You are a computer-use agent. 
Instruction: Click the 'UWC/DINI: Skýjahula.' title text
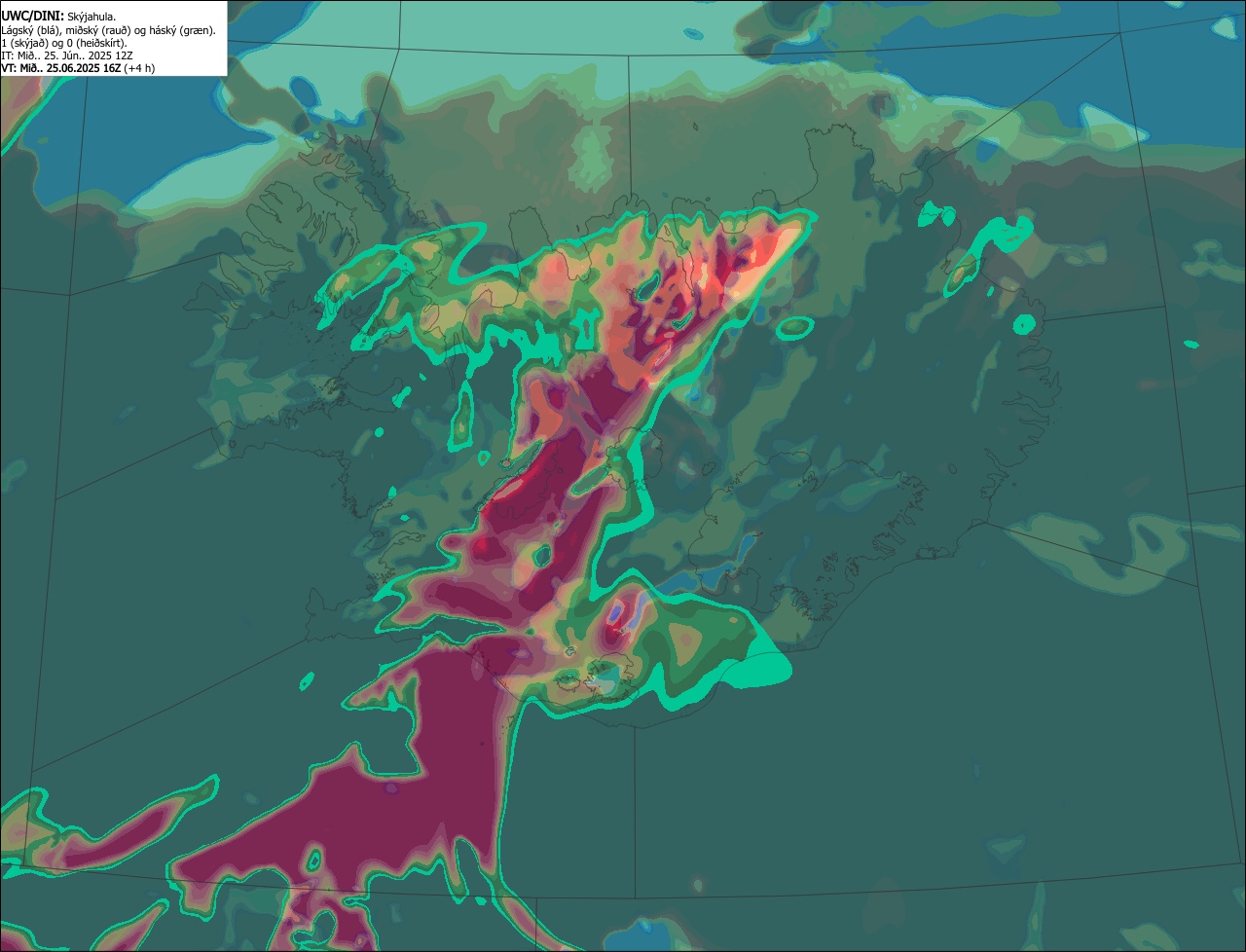point(58,17)
